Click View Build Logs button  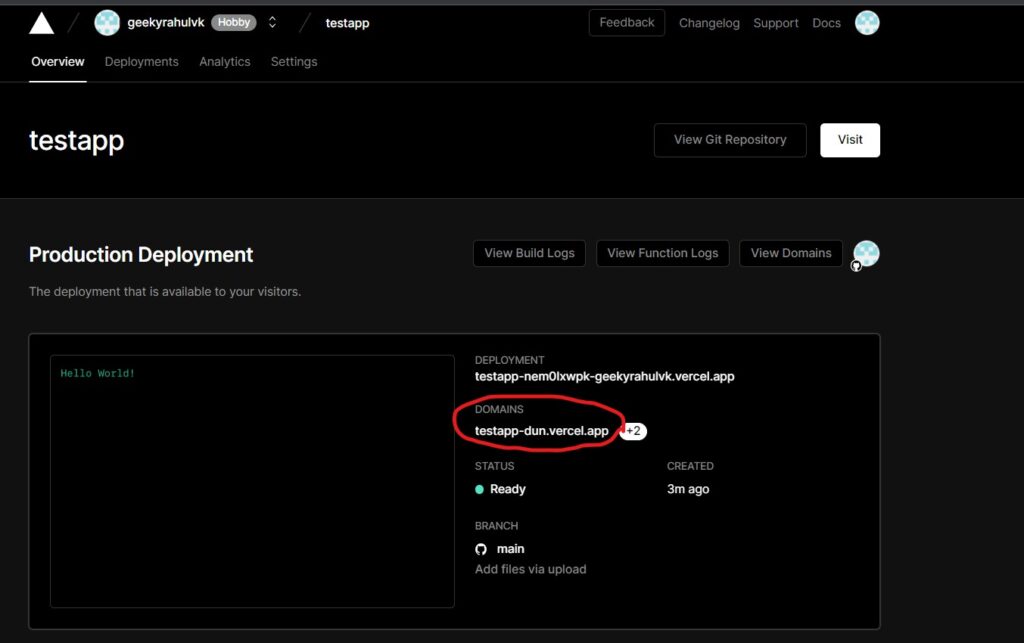(529, 253)
